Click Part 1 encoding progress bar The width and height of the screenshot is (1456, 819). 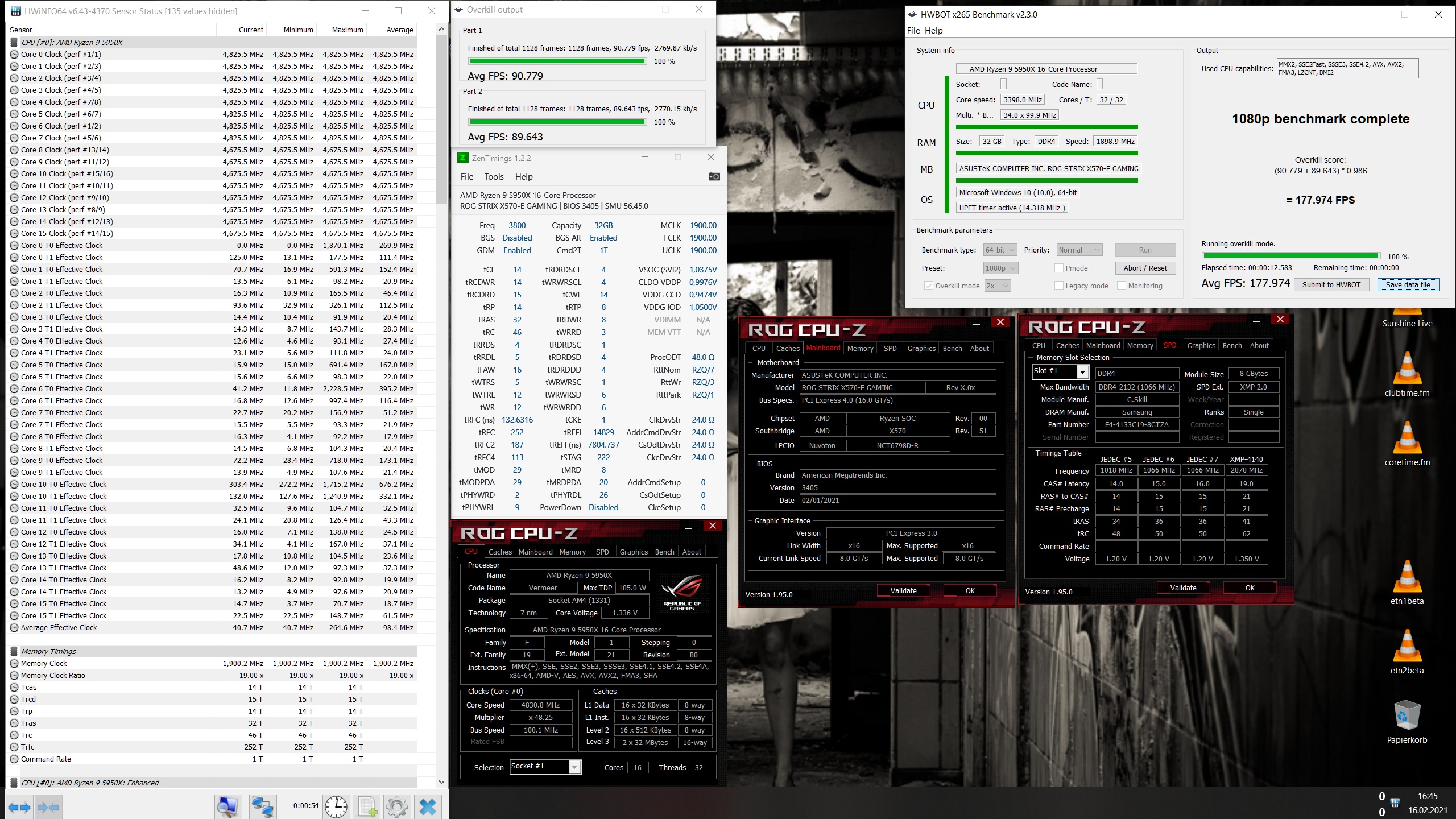tap(557, 61)
